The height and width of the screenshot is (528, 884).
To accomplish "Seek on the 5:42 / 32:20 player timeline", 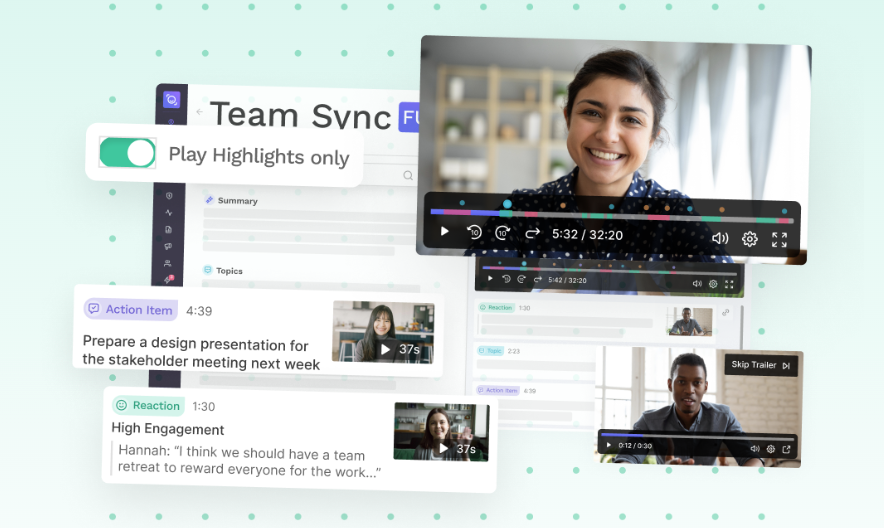I will [x=609, y=270].
